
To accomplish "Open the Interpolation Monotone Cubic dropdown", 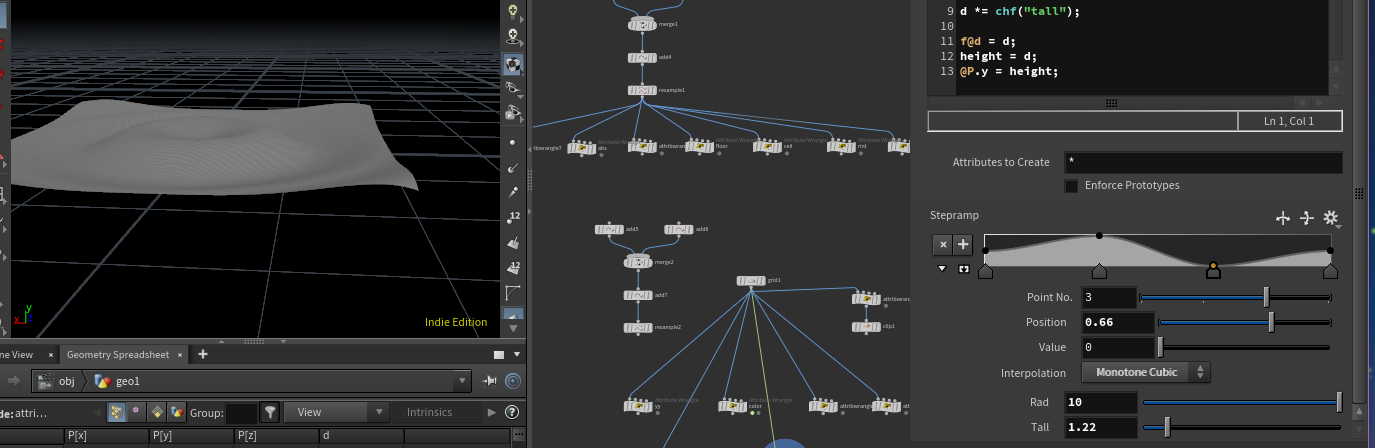I will [x=1146, y=372].
